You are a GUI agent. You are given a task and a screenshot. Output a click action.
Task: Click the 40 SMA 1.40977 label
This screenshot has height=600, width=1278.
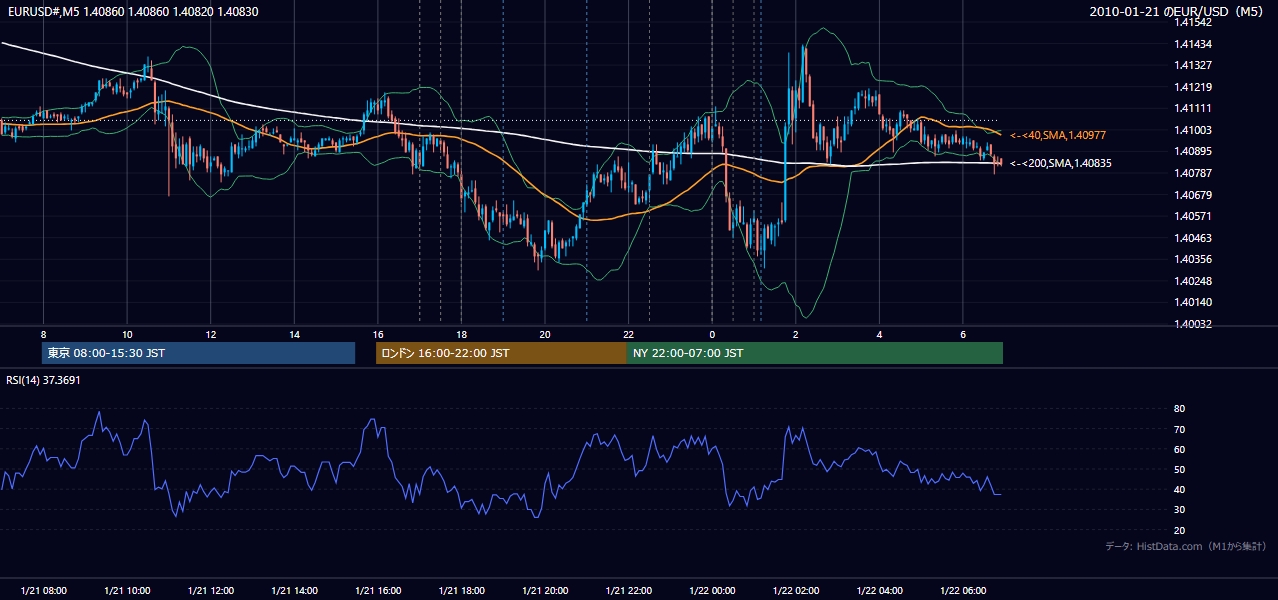[1057, 135]
